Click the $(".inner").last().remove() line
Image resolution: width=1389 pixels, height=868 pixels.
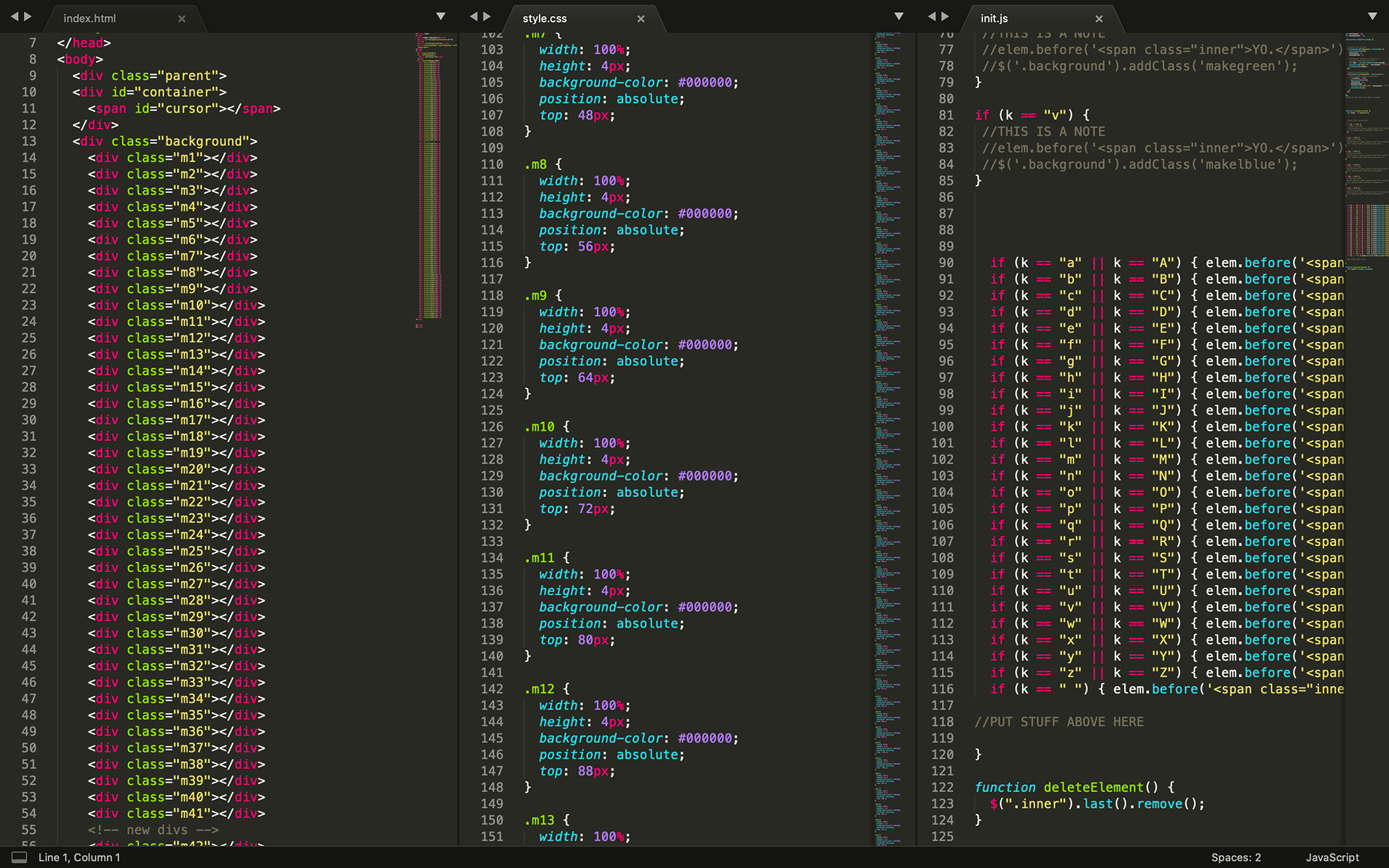[1097, 804]
